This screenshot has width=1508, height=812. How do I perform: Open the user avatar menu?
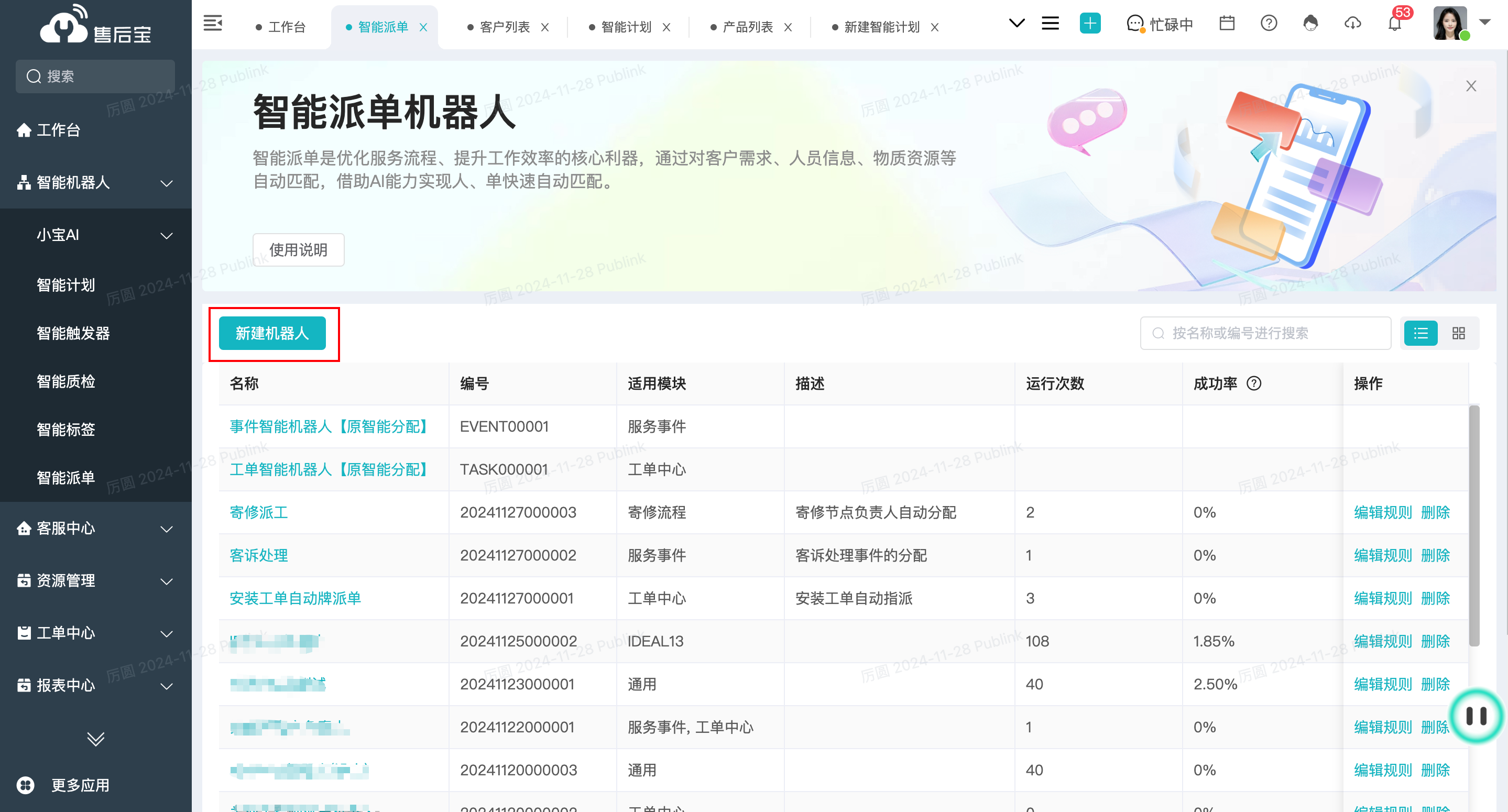[1450, 23]
